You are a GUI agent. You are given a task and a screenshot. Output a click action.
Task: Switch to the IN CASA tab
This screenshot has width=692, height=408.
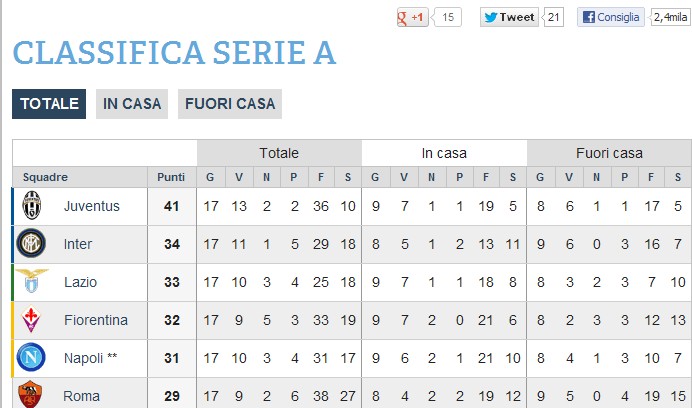tap(132, 104)
